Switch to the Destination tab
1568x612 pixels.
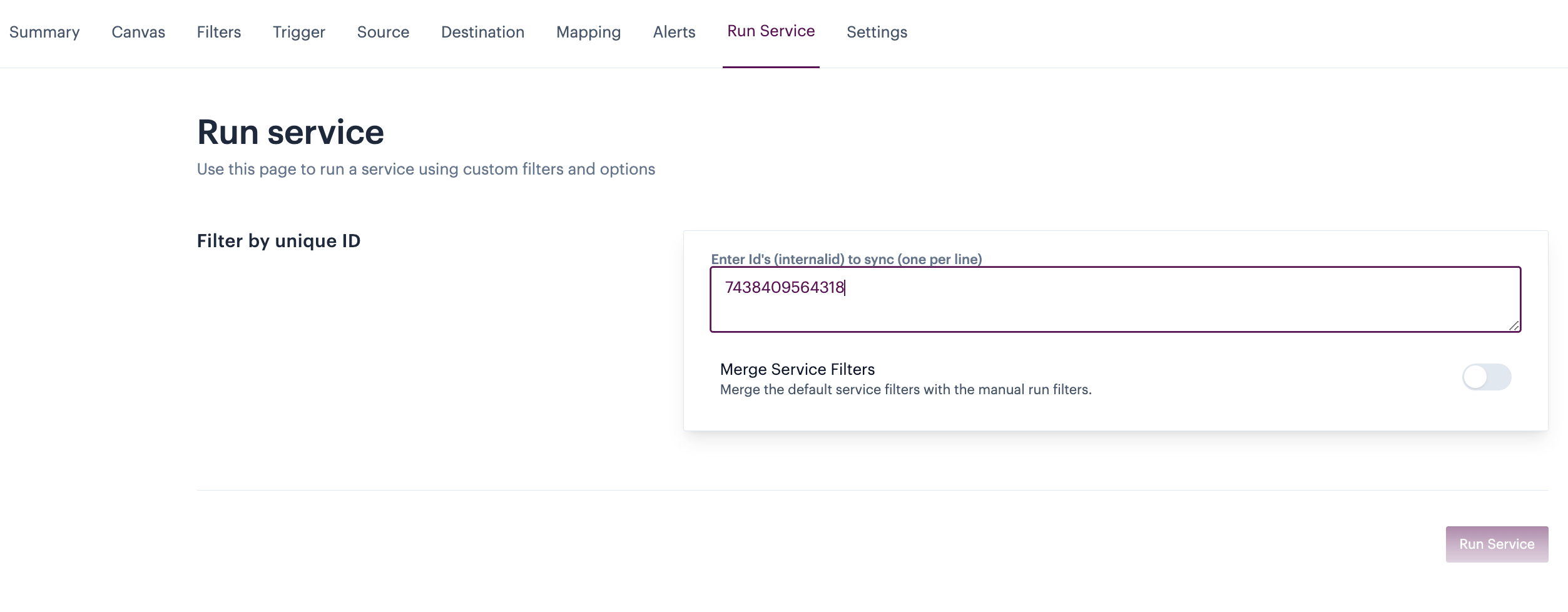point(482,32)
